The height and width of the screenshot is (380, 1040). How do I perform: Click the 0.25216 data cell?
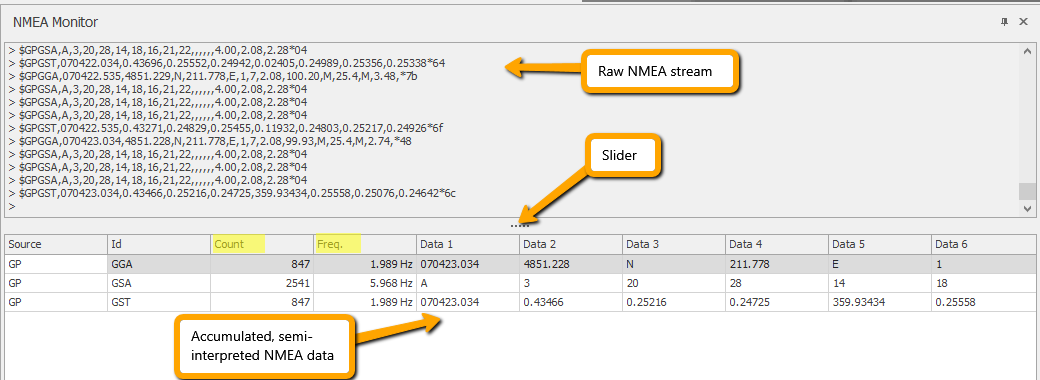[674, 302]
